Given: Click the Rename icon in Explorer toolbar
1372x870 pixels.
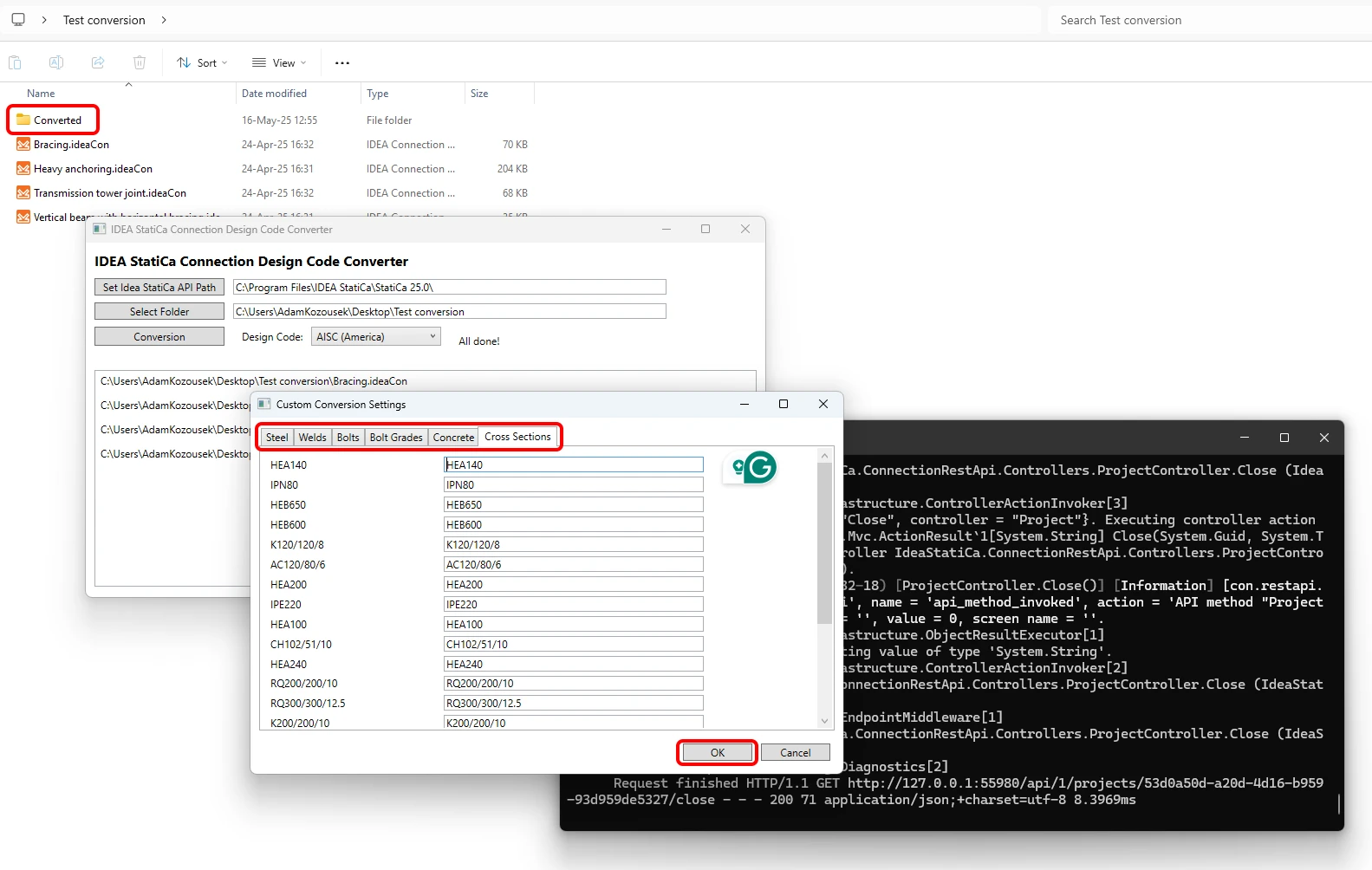Looking at the screenshot, I should tap(56, 62).
